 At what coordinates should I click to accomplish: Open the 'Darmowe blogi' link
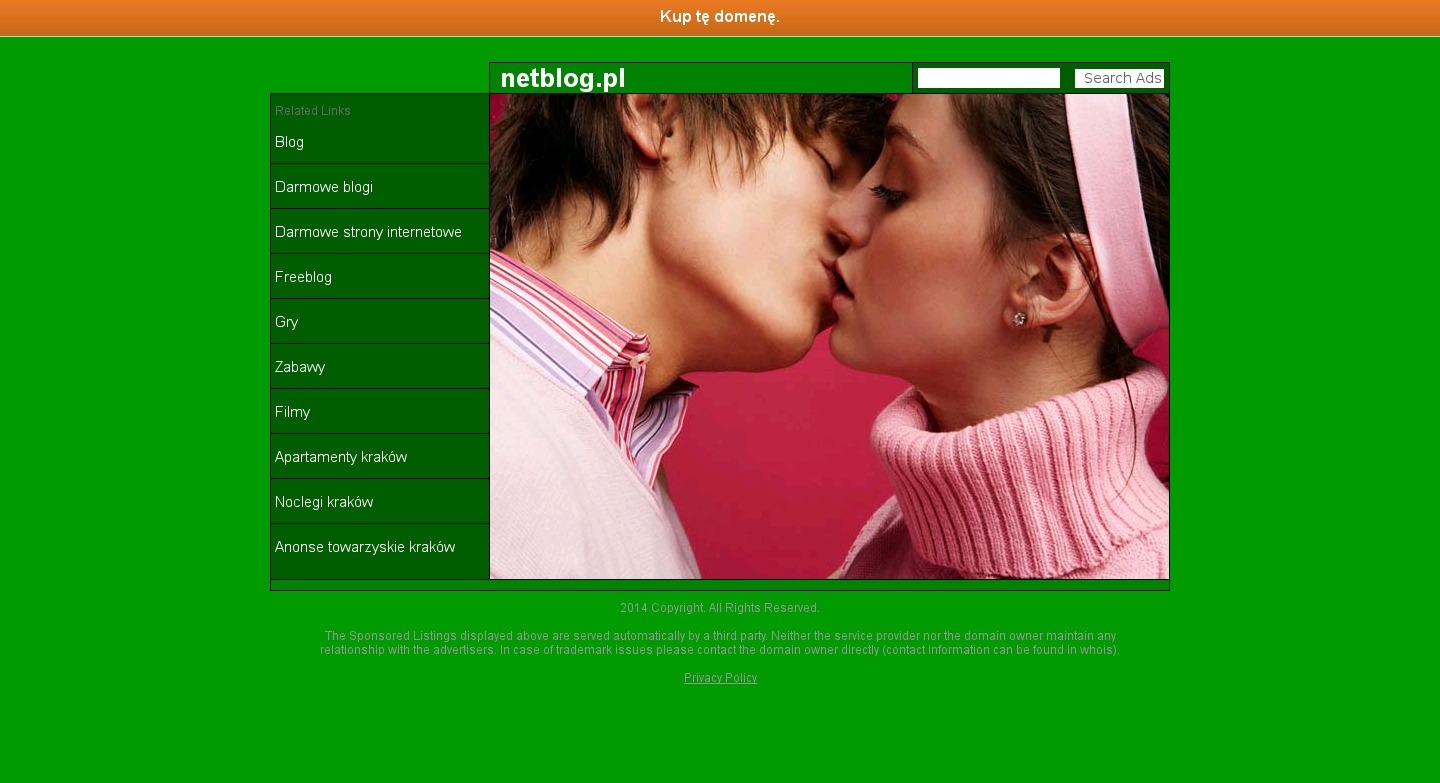323,187
